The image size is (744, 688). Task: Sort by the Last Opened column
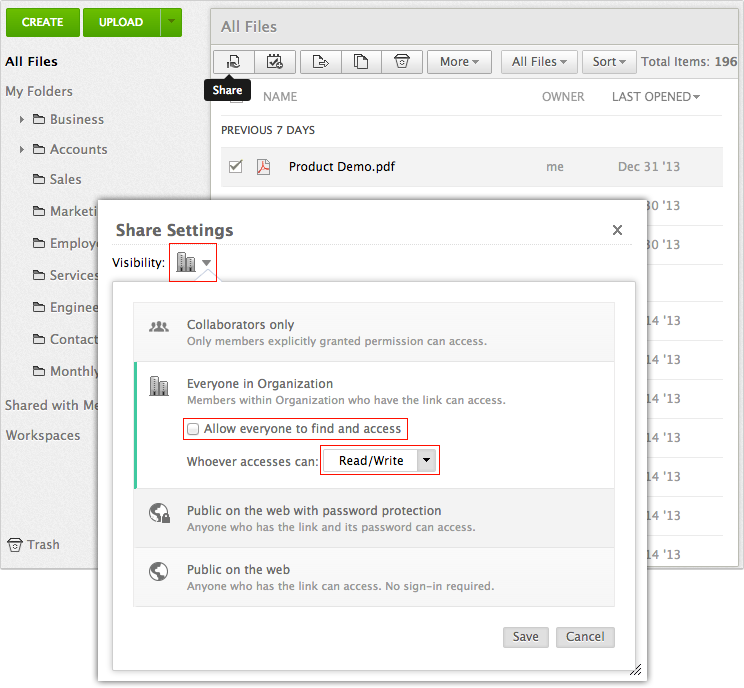point(656,97)
